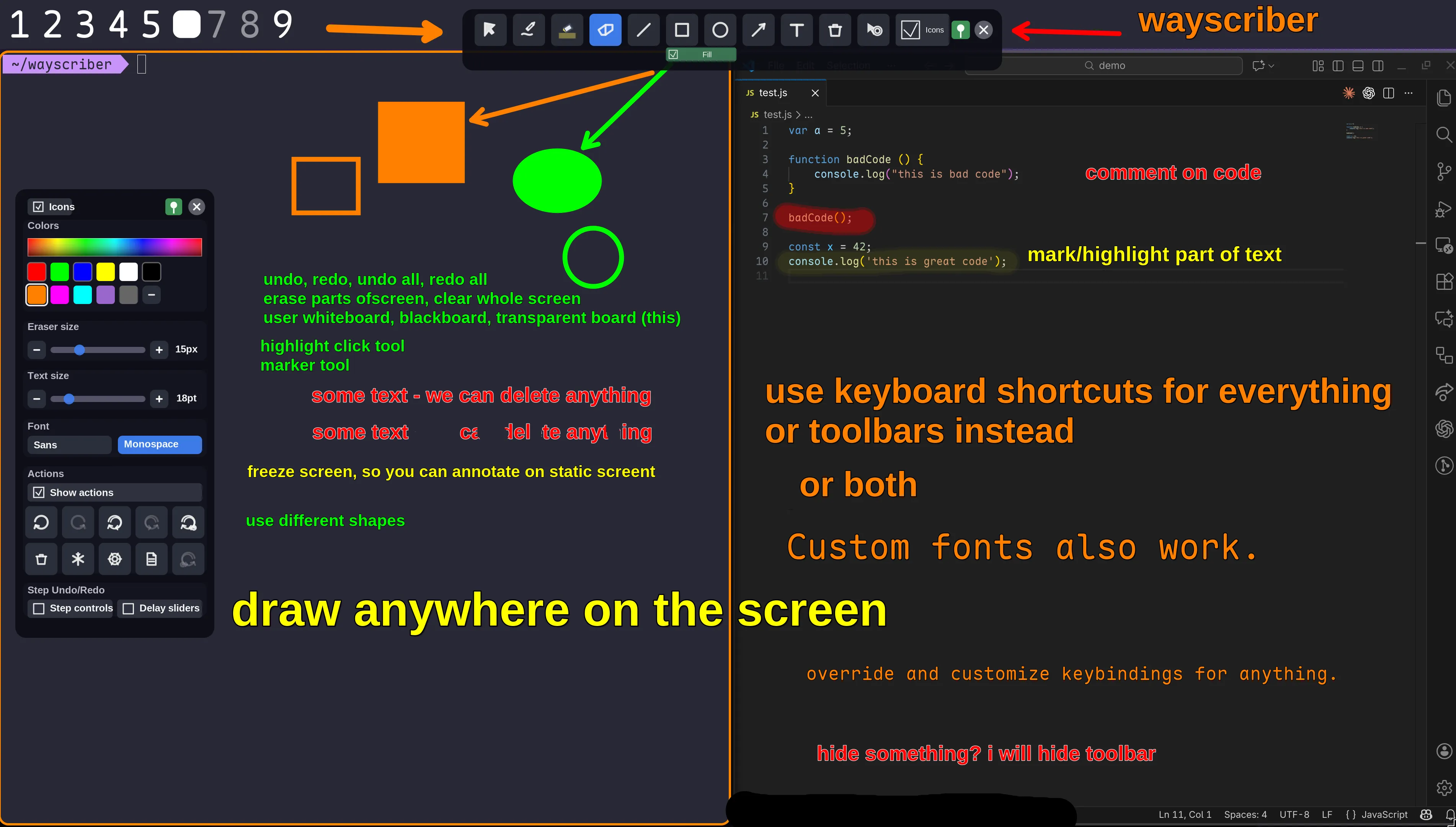Toggle the Show actions checkbox
This screenshot has height=827, width=1456.
[39, 492]
